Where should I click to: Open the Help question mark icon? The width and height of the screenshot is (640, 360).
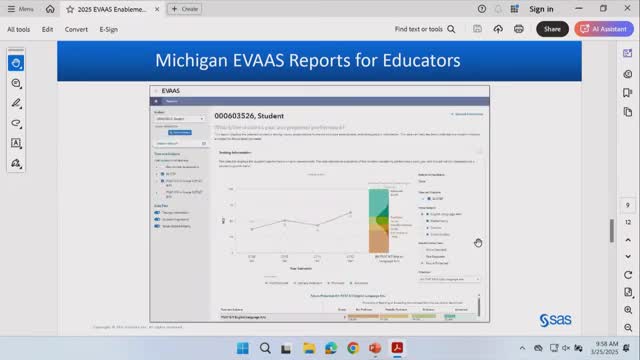[482, 9]
